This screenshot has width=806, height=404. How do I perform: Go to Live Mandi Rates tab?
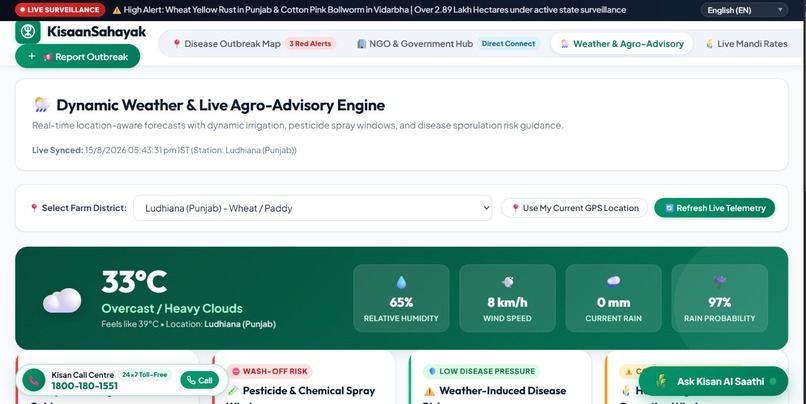tap(746, 44)
